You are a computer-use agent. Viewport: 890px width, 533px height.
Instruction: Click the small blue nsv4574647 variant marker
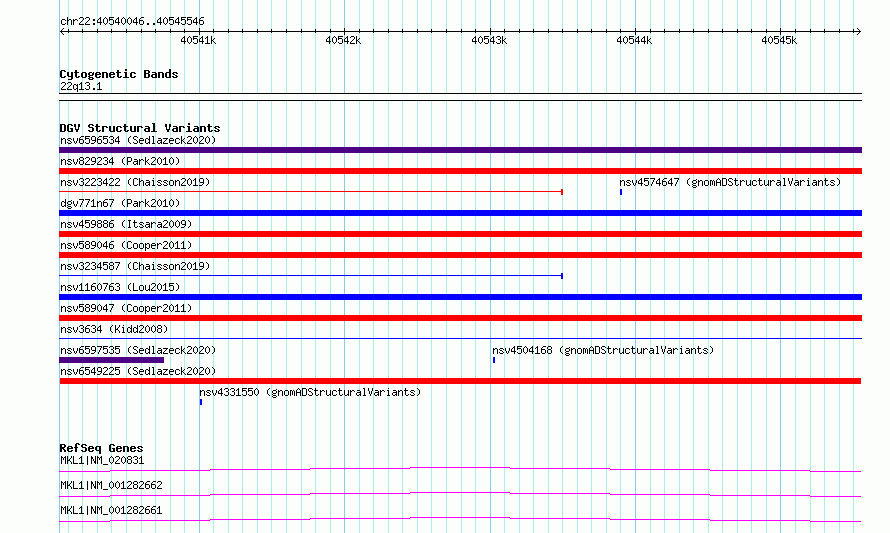(621, 192)
